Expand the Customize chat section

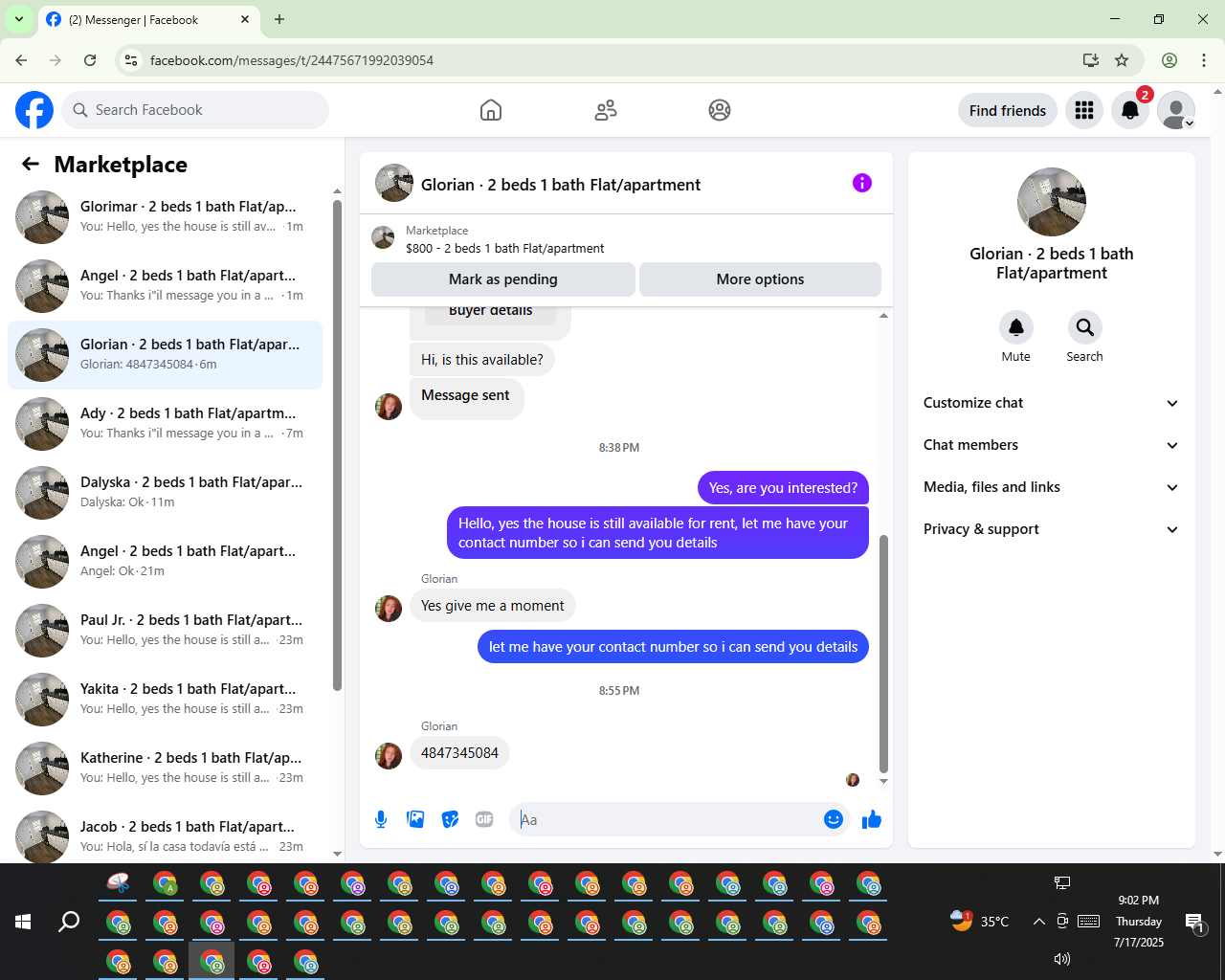[x=1051, y=403]
